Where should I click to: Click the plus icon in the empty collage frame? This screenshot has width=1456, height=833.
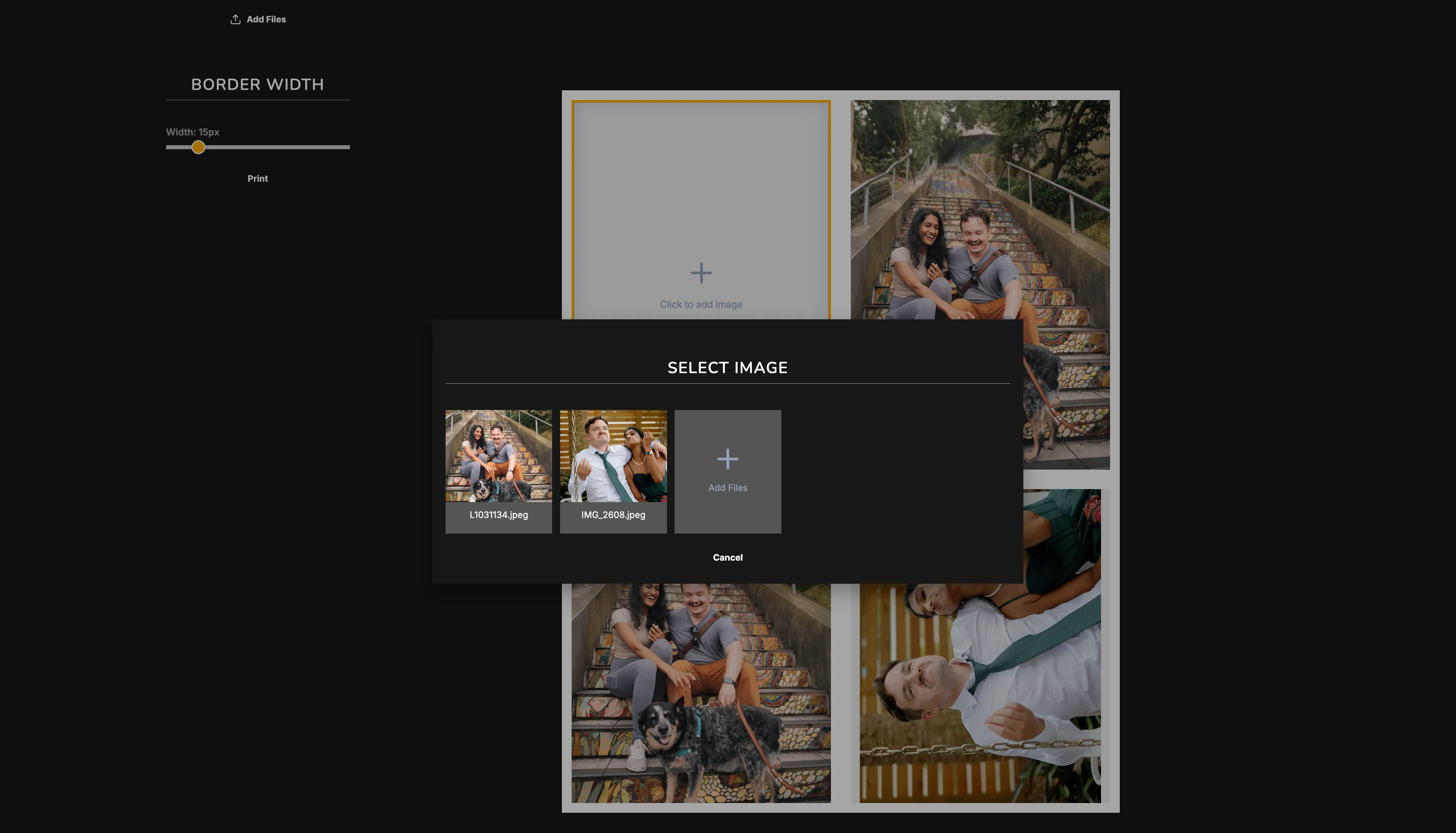click(x=701, y=273)
